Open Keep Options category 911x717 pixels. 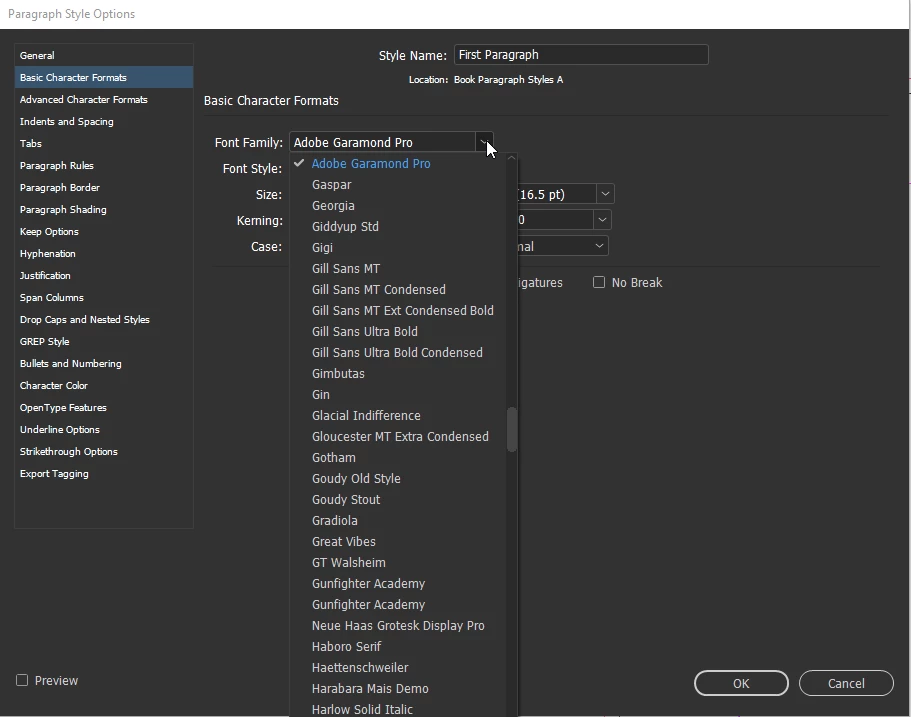[103, 232]
